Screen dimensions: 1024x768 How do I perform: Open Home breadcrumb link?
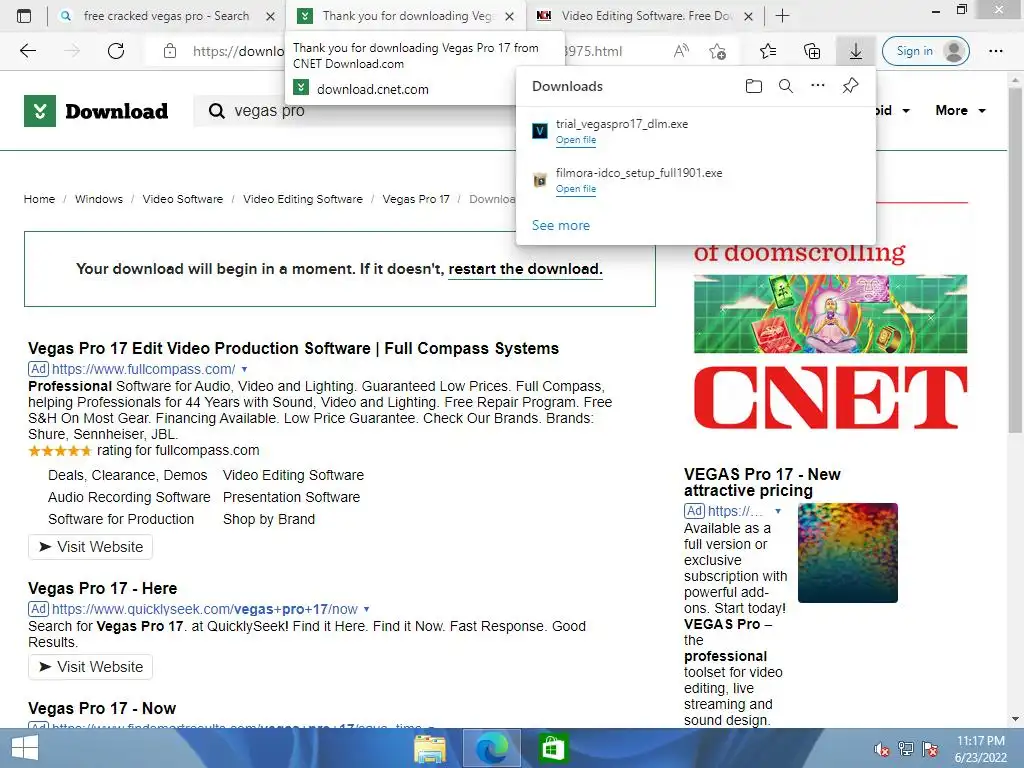point(39,199)
